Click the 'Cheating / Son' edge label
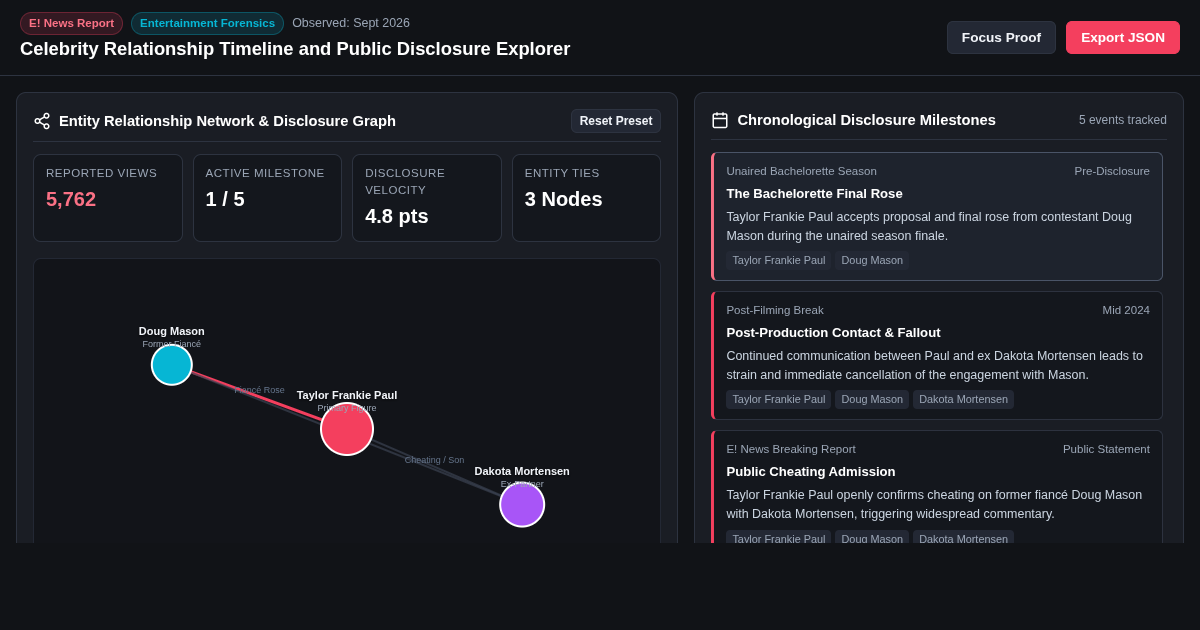This screenshot has height=630, width=1200. (x=434, y=460)
